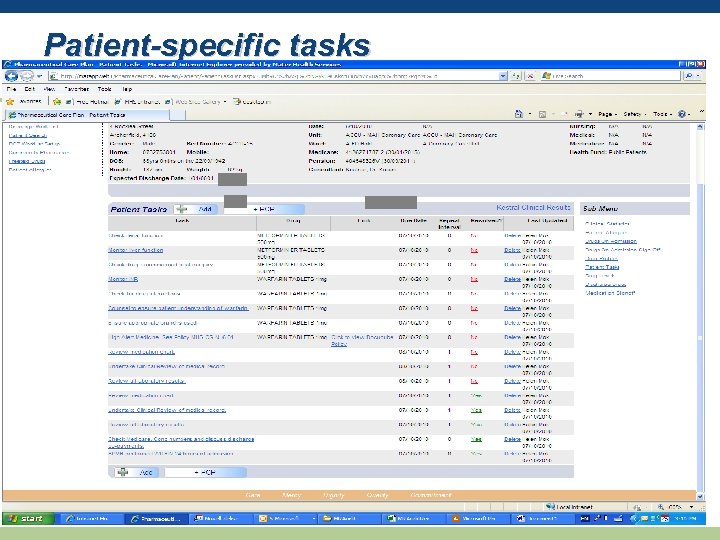Open the command bar Tools dropdown
The image size is (720, 540).
point(662,114)
